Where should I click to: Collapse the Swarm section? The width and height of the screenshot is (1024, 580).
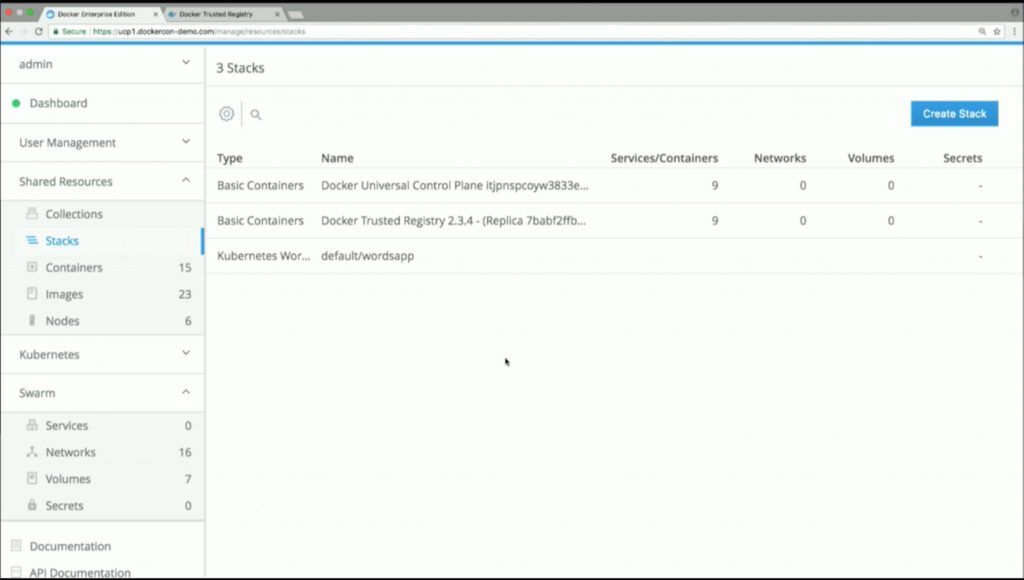coord(186,392)
